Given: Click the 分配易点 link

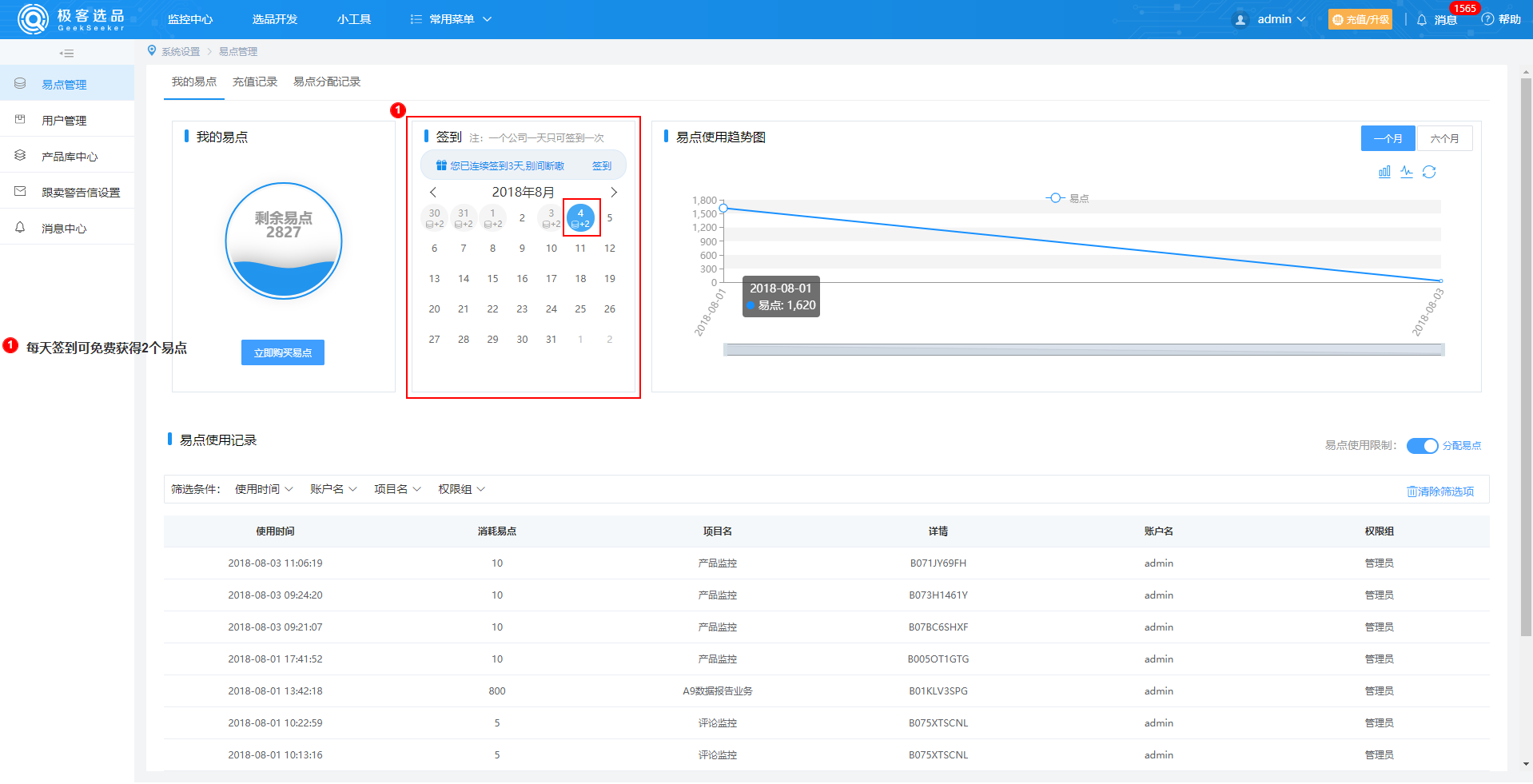Looking at the screenshot, I should click(1462, 445).
